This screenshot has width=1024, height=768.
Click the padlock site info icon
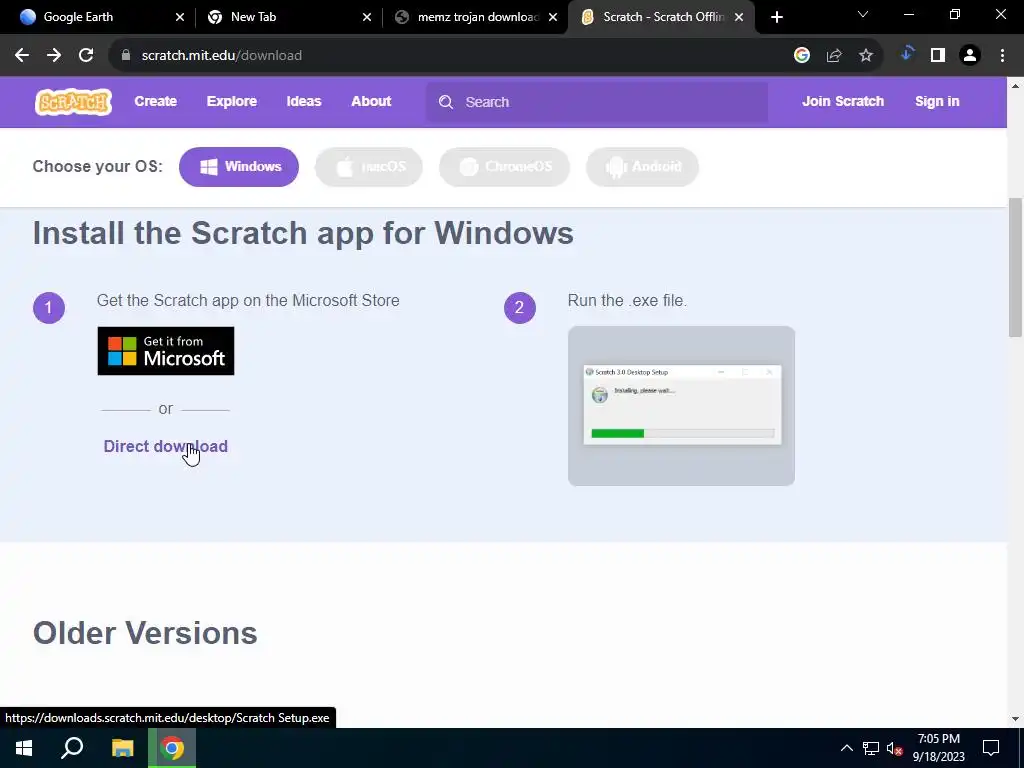(126, 56)
